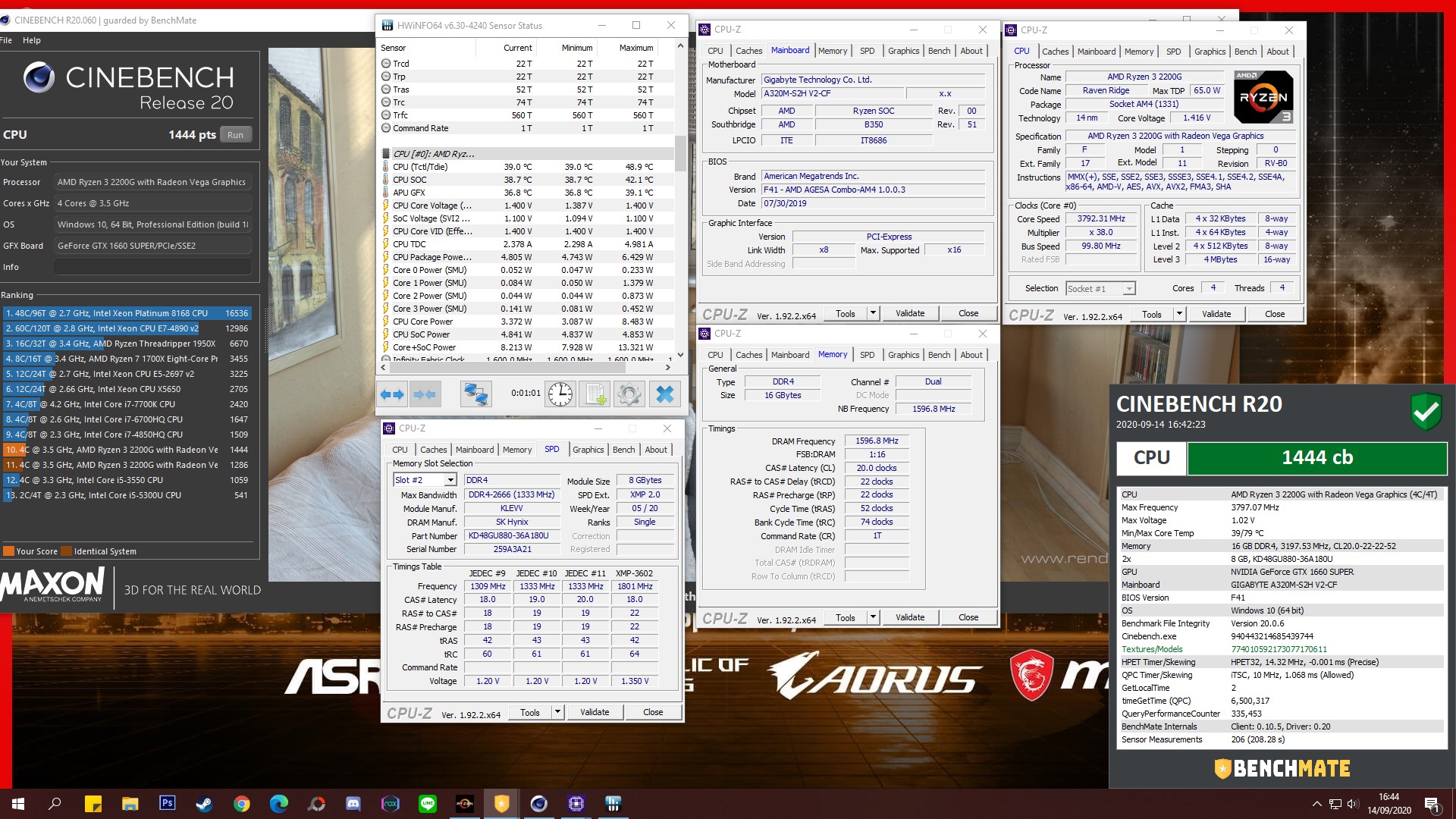Image resolution: width=1456 pixels, height=819 pixels.
Task: Open Microsoft Edge from taskbar
Action: click(278, 804)
